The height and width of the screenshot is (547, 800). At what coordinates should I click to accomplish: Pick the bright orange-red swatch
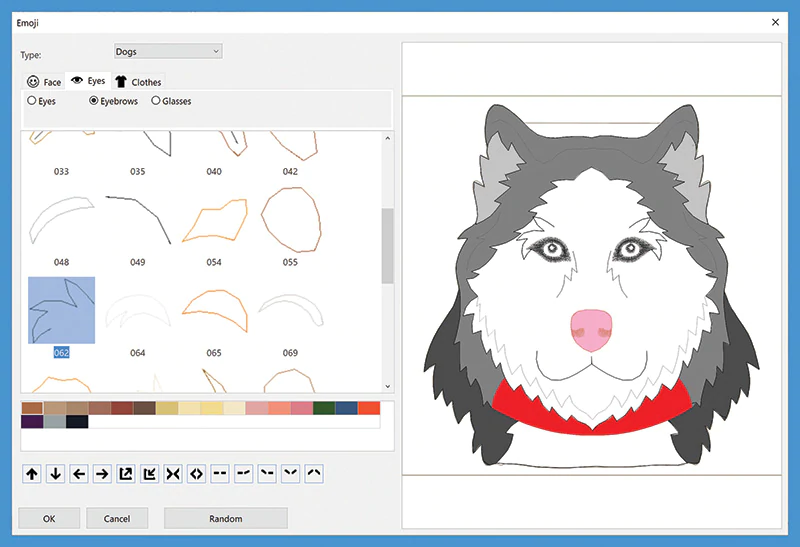[x=369, y=408]
